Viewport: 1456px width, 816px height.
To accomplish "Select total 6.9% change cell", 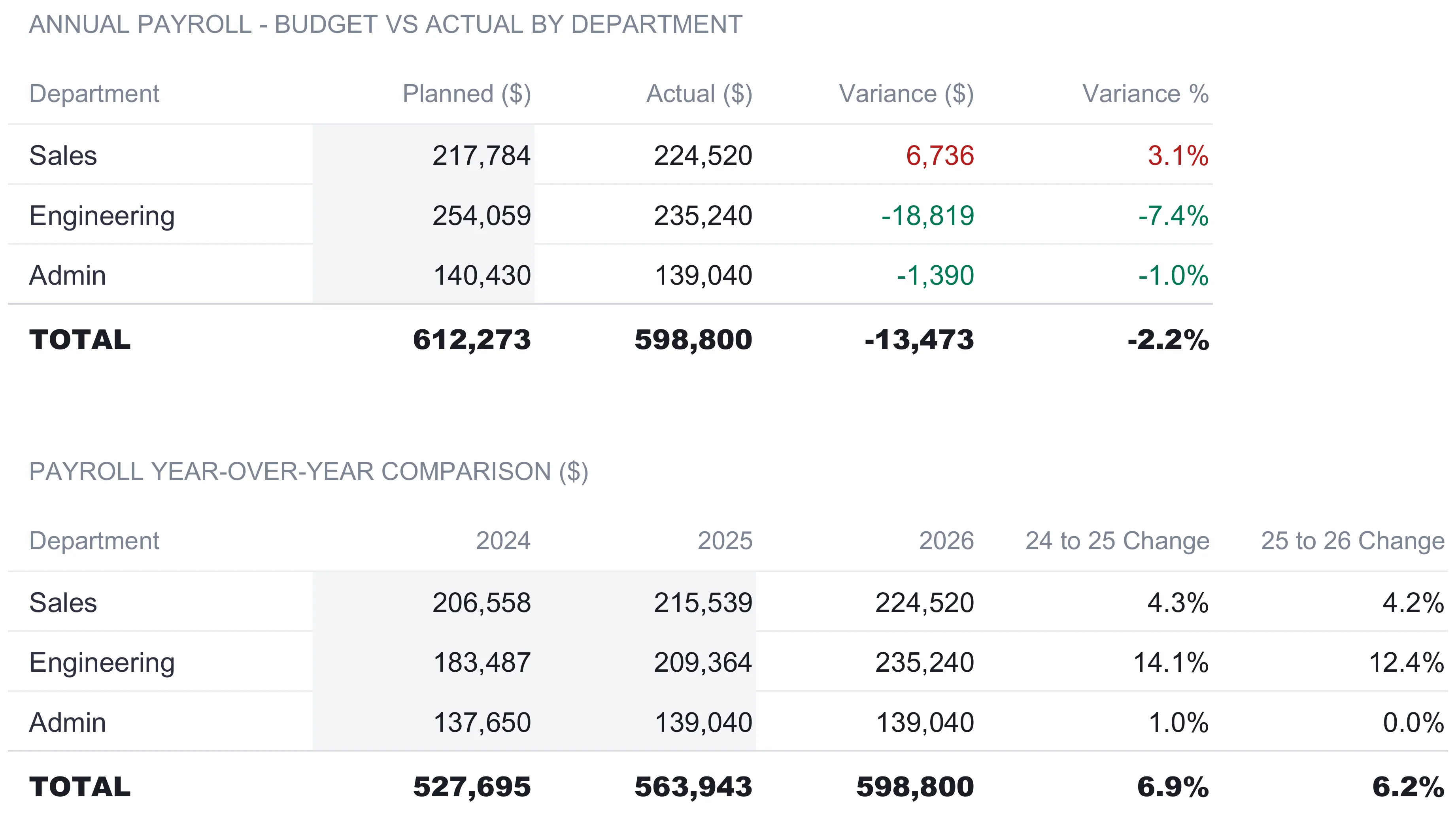I will [x=1173, y=787].
